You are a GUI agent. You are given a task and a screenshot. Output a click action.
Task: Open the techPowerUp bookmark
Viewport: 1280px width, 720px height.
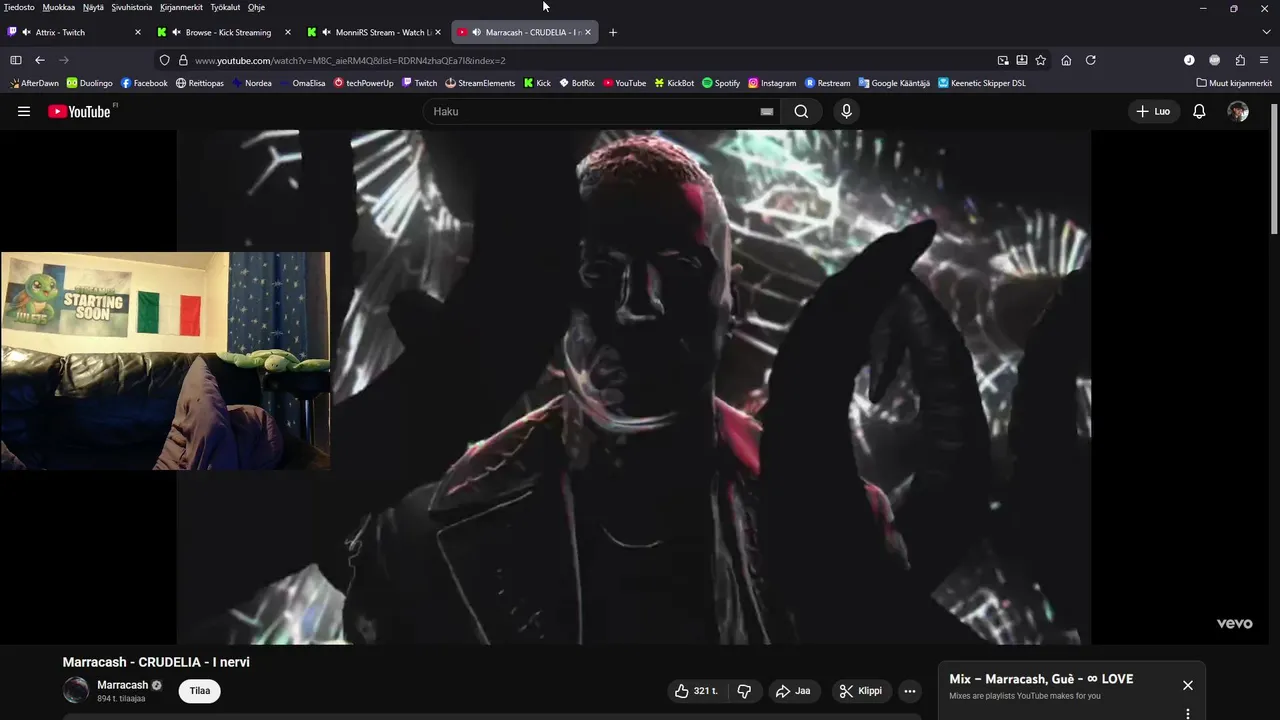[x=364, y=83]
